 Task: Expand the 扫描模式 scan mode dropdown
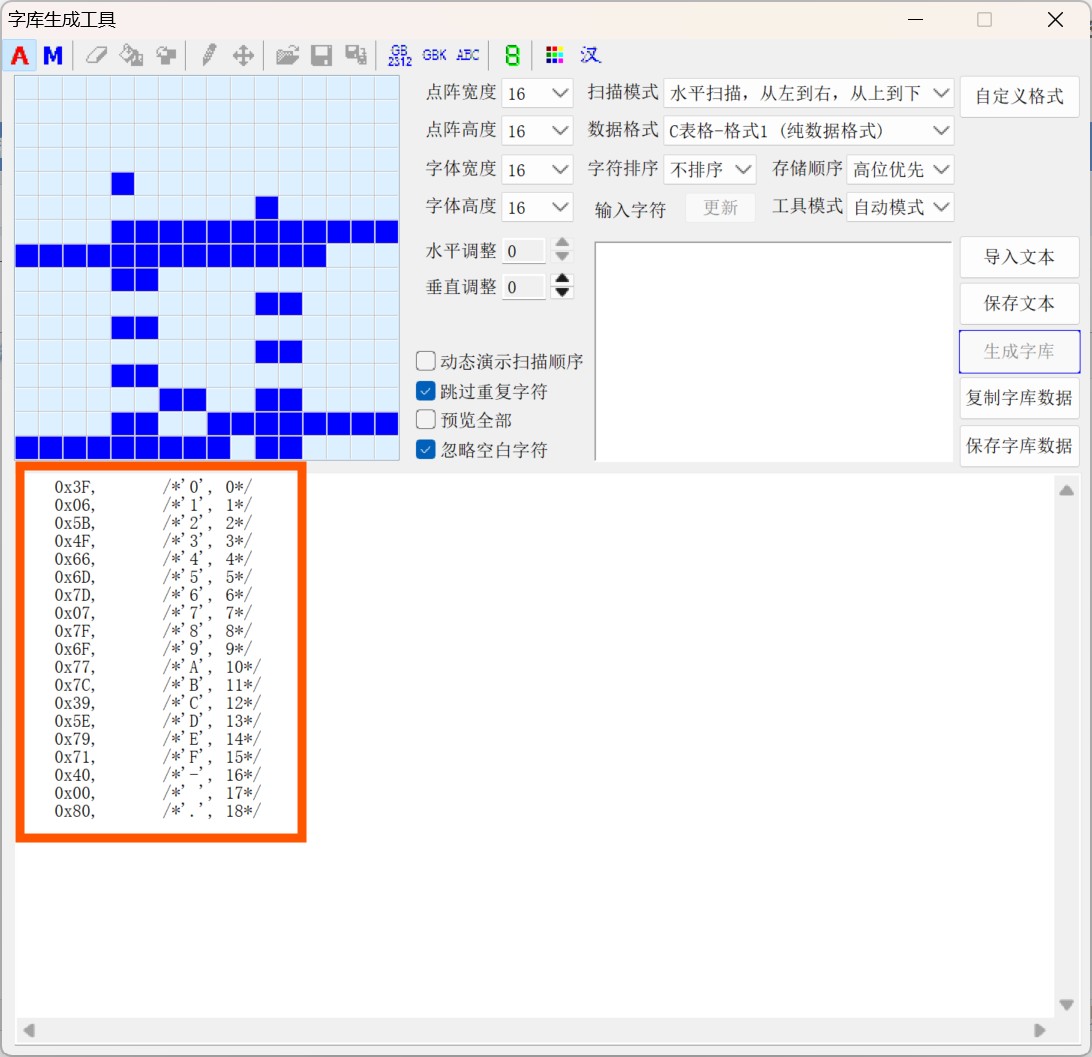tap(809, 93)
